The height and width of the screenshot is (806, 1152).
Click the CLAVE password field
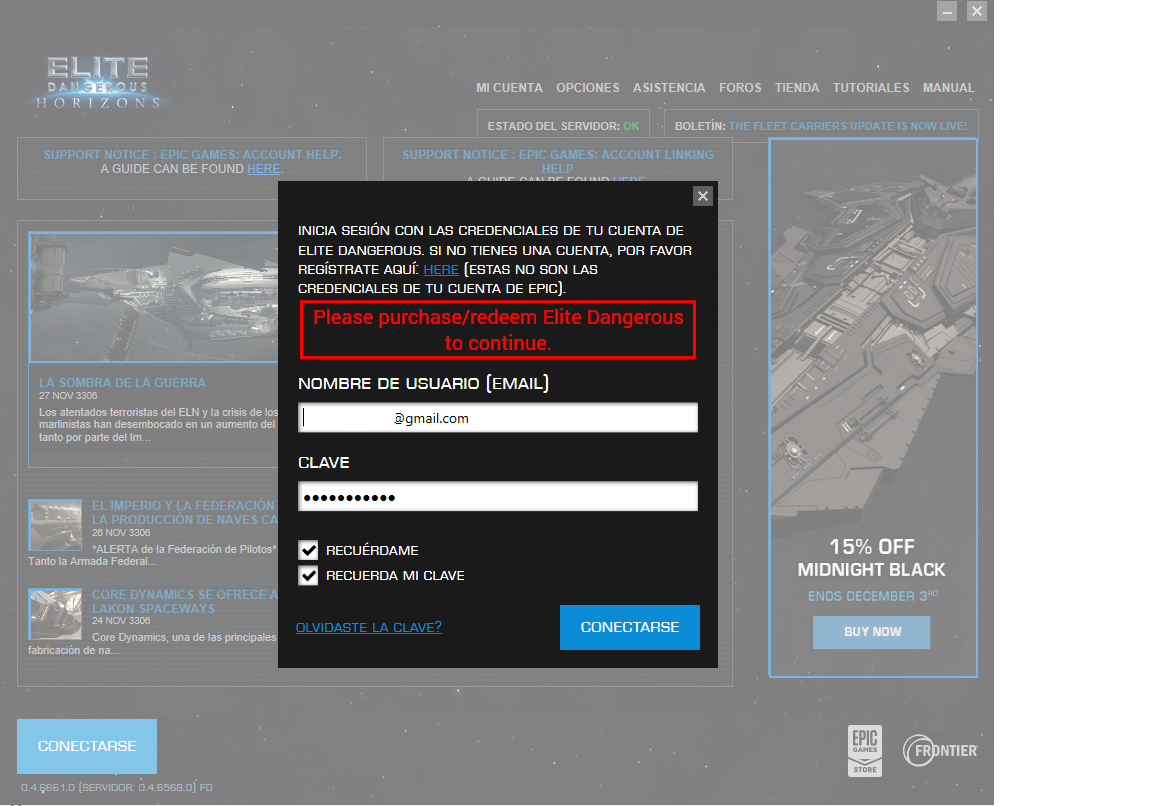[x=498, y=497]
